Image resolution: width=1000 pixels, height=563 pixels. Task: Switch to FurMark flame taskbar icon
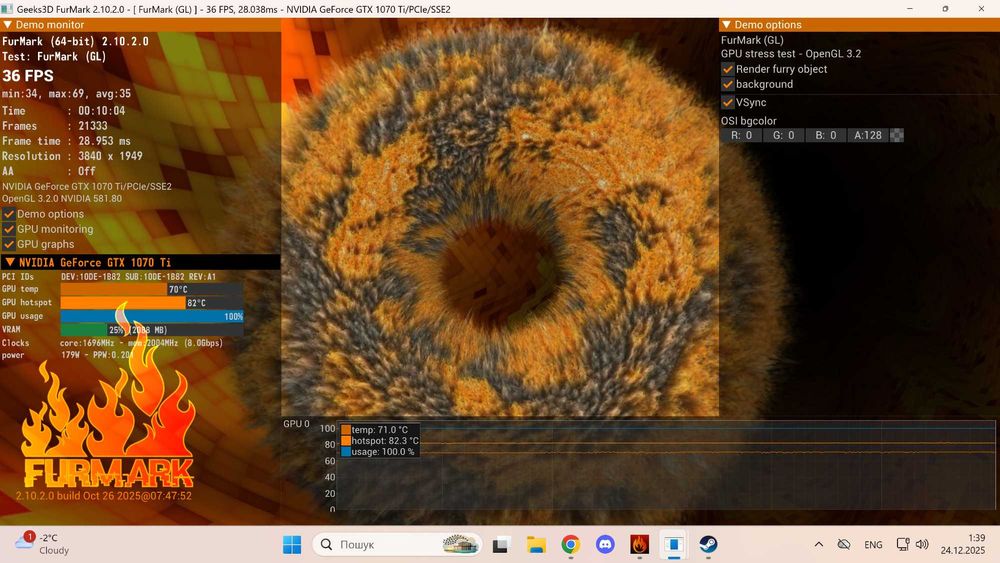[640, 545]
